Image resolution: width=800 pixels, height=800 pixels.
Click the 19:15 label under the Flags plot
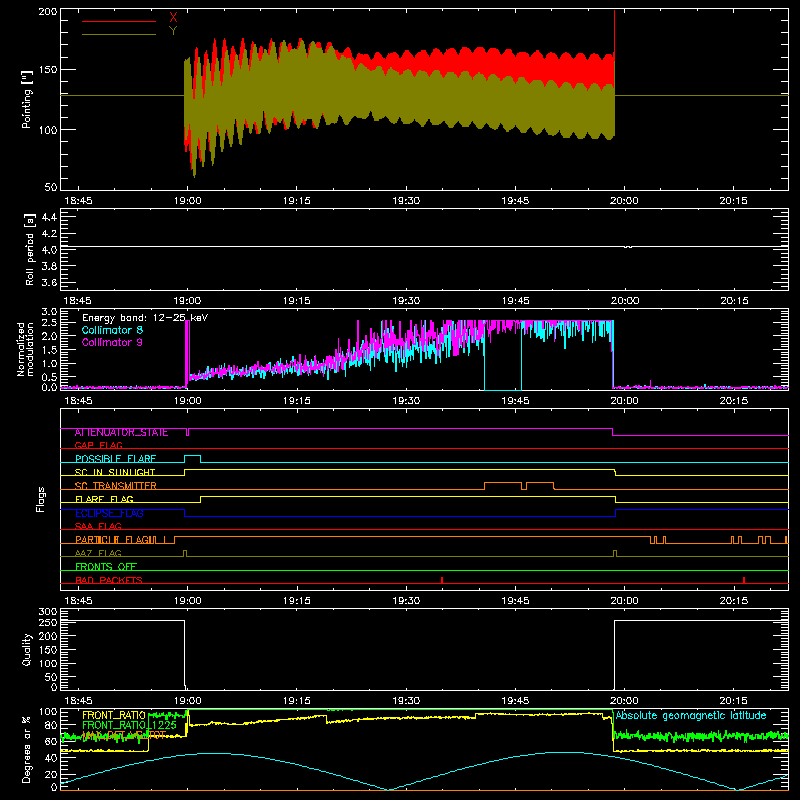[x=296, y=601]
